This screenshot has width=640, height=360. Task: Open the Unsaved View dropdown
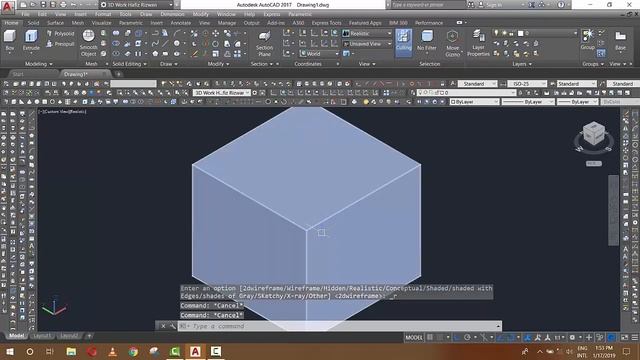point(367,44)
